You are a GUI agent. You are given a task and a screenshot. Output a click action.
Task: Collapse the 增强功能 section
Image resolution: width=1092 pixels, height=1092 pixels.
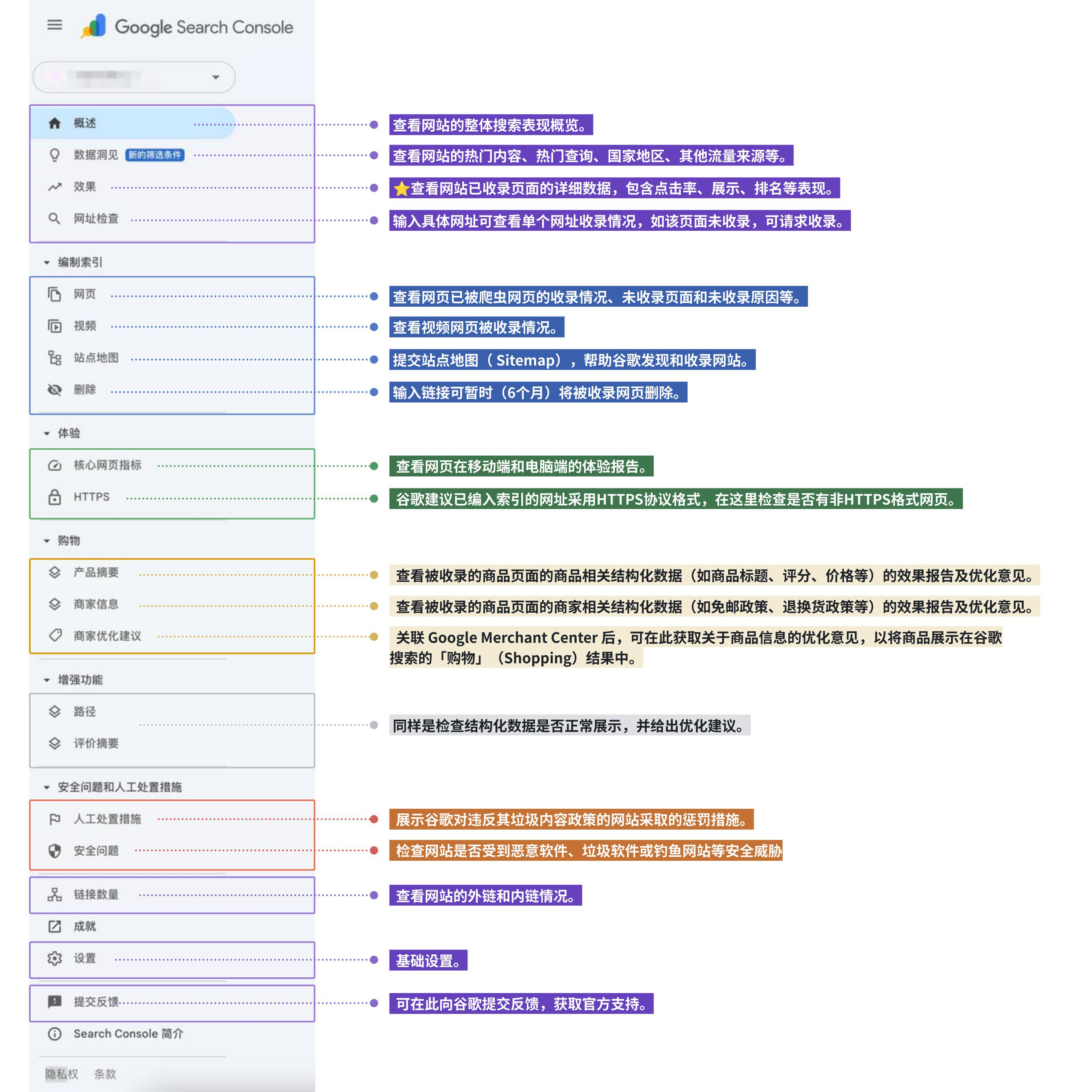tap(46, 680)
